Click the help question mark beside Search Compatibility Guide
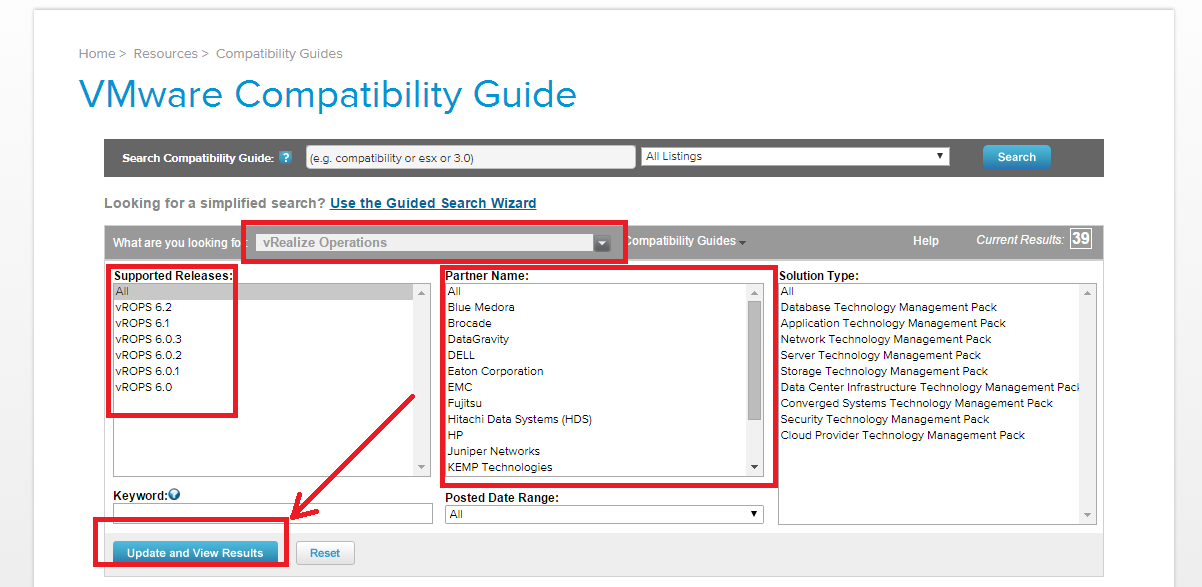Viewport: 1202px width, 587px height. pos(285,158)
